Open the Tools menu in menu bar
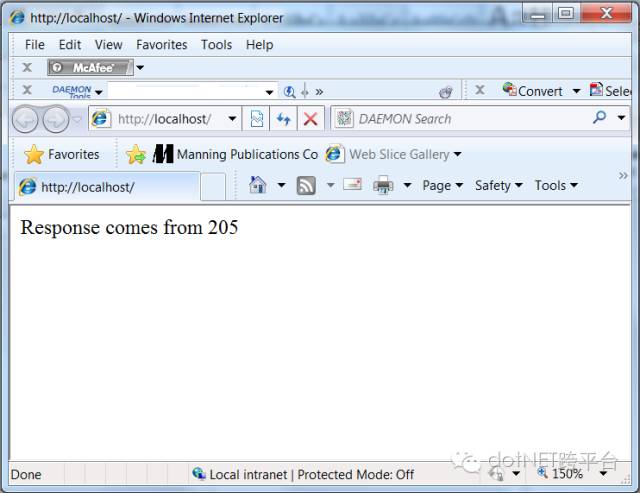 point(216,44)
